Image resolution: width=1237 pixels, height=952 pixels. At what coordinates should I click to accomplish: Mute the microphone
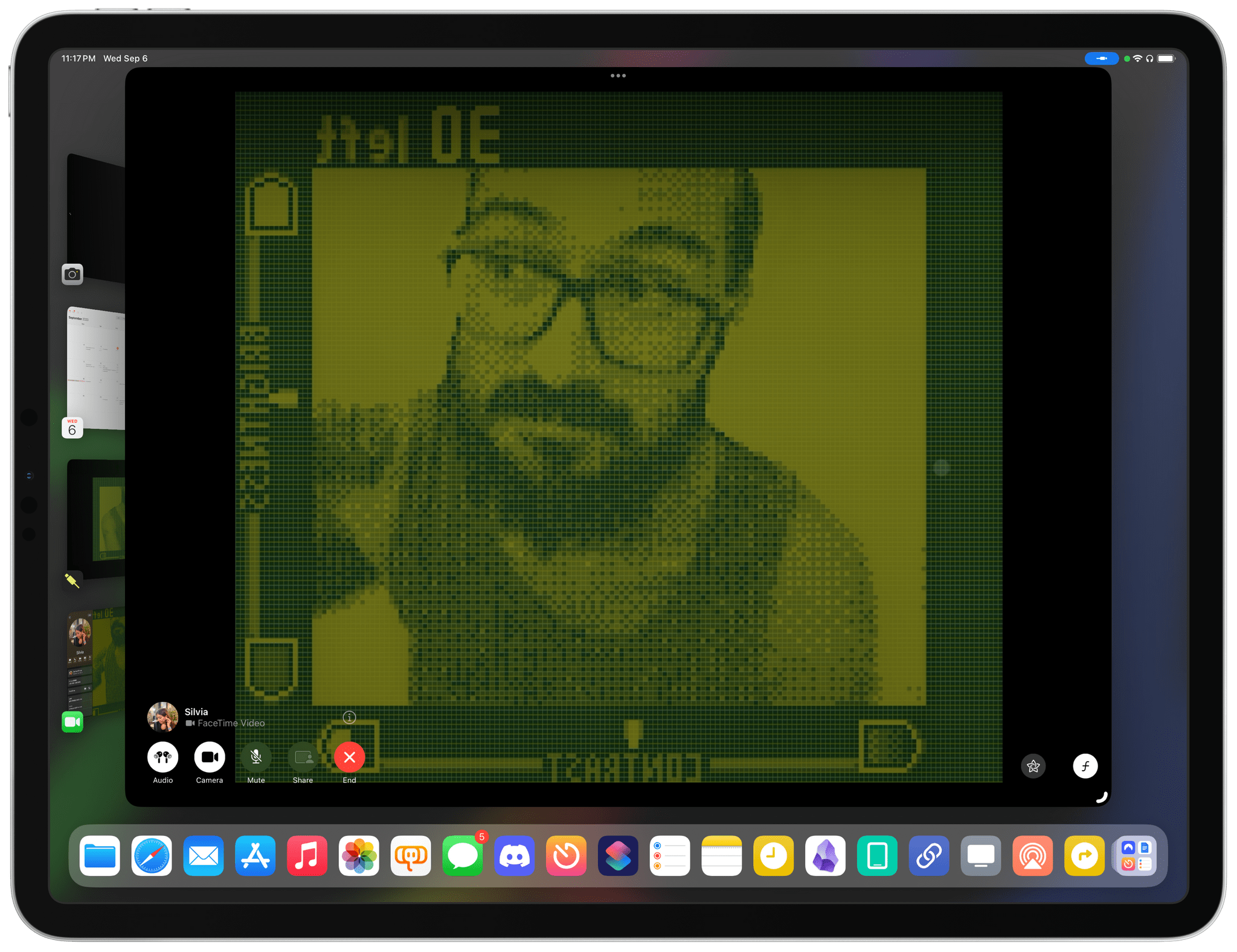tap(256, 757)
